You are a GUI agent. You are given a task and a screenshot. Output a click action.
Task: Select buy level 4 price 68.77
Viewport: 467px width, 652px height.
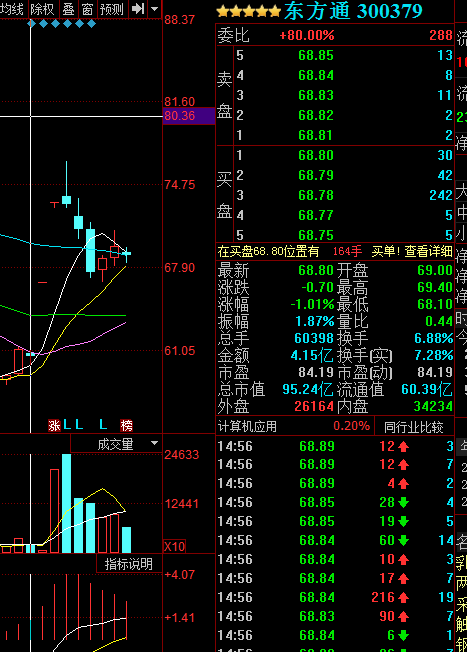pyautogui.click(x=316, y=215)
